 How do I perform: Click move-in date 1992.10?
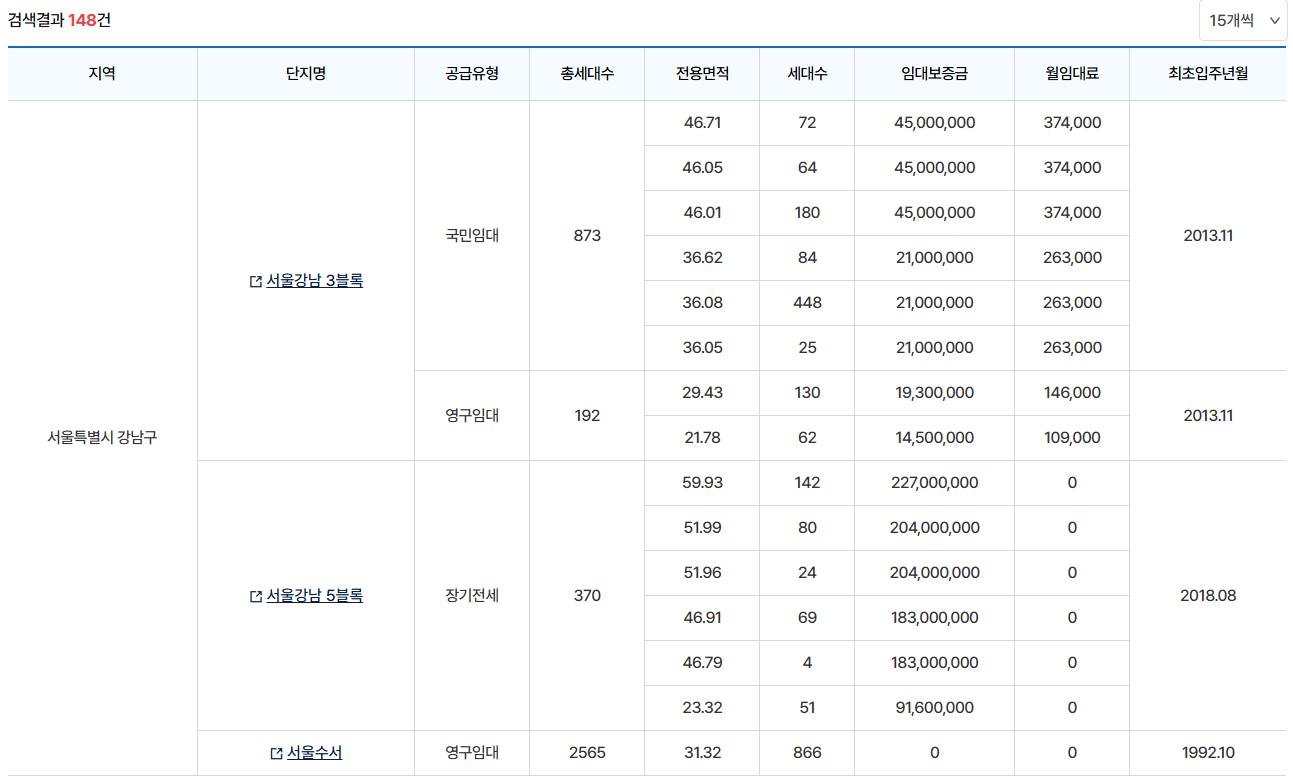coord(1208,753)
